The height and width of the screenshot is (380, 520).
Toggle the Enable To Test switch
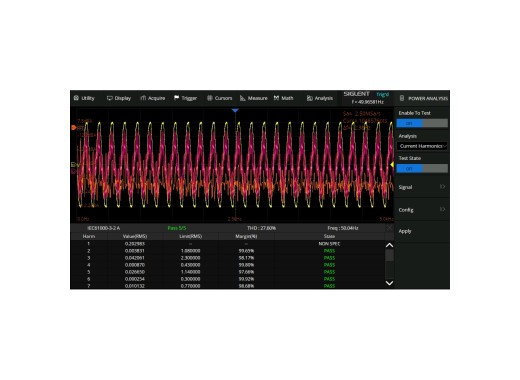422,123
